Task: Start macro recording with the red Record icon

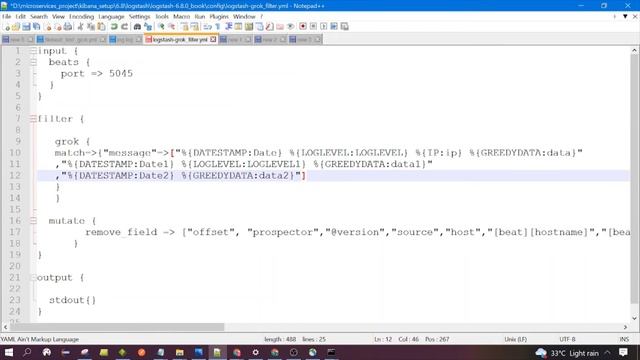Action: click(x=303, y=27)
